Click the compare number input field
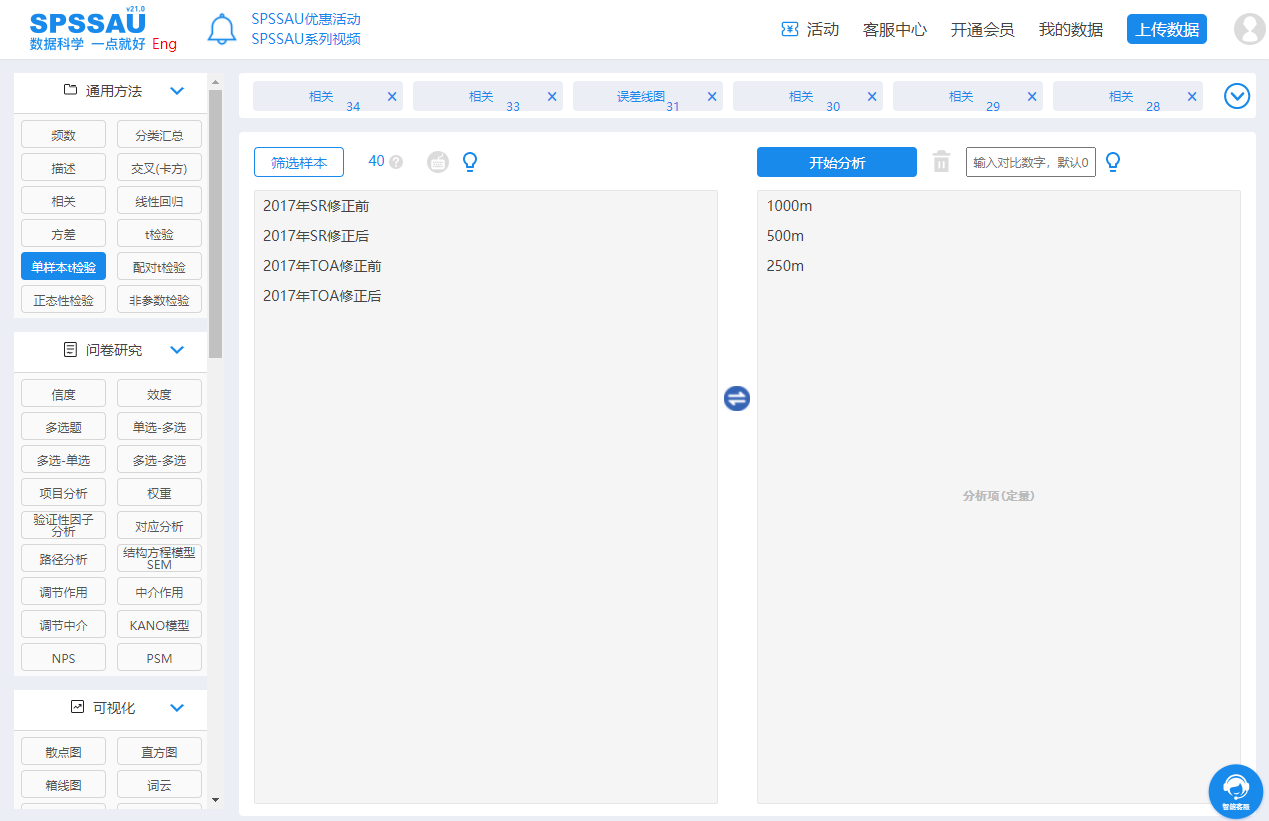The image size is (1269, 821). 1030,161
